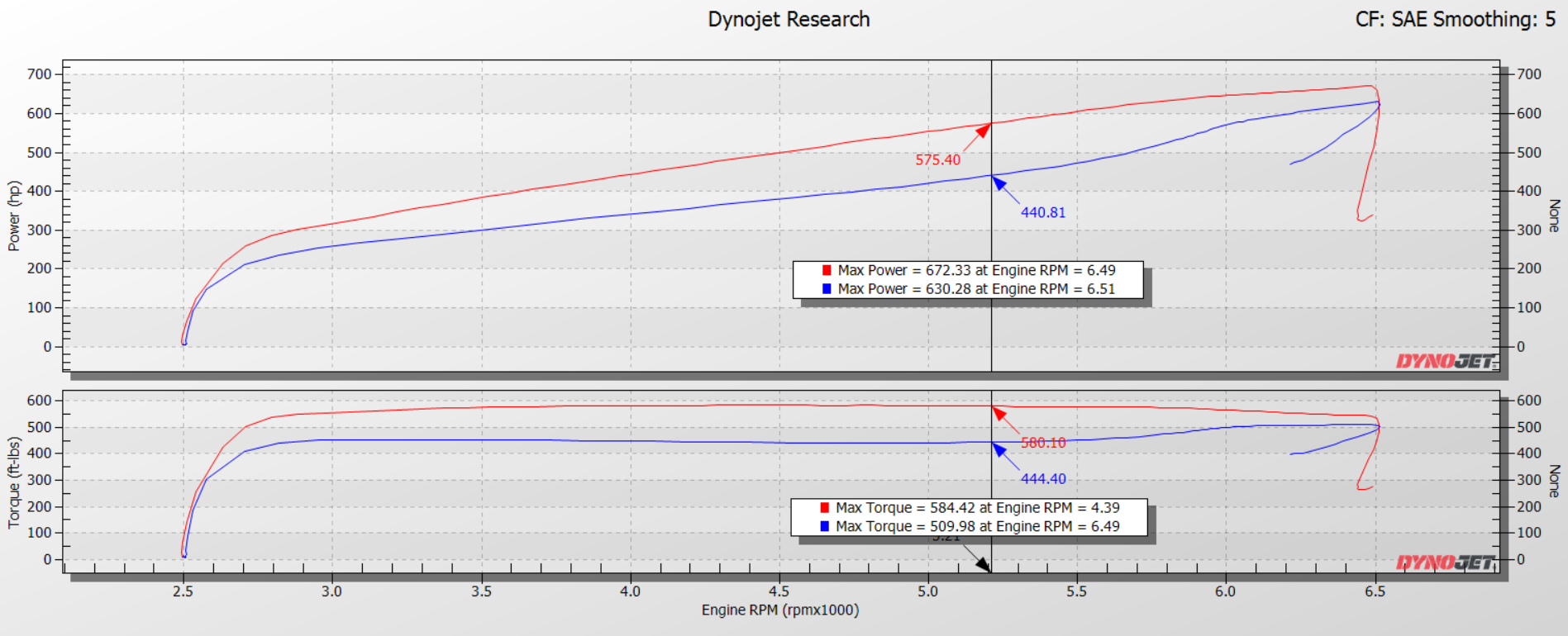Click the red swatch beside Max Torque 584.42
Image resolution: width=1568 pixels, height=636 pixels.
(824, 508)
